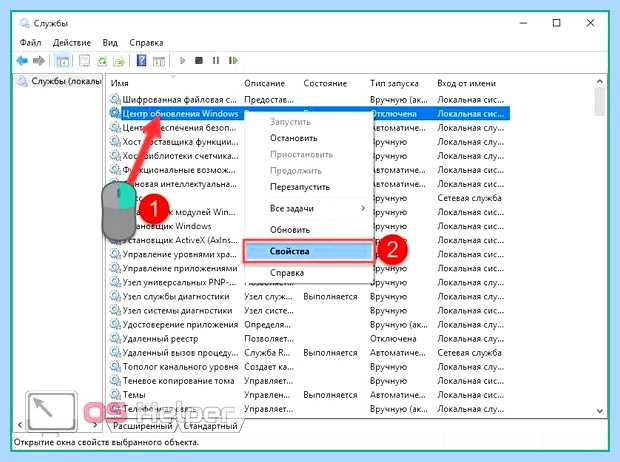Click gear icon of Узел системы диагностики
Viewport: 620px width, 462px height.
click(x=115, y=311)
